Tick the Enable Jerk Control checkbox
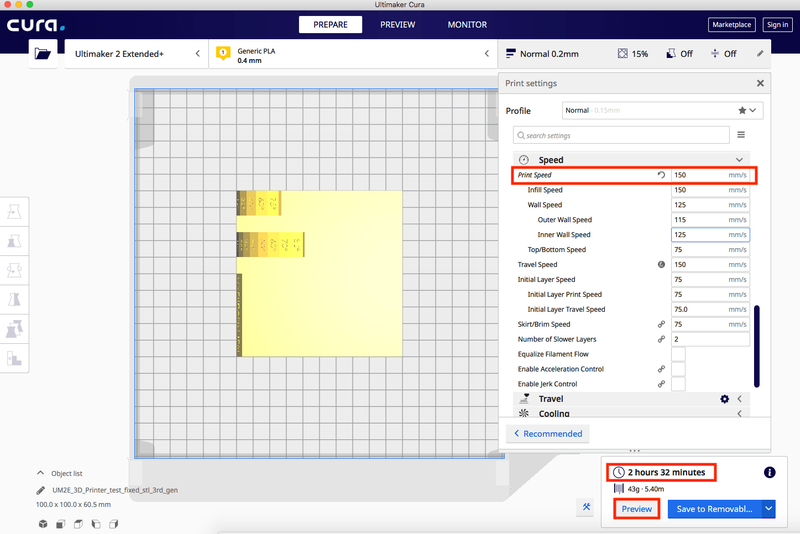Screen dimensions: 800x534 click(678, 384)
